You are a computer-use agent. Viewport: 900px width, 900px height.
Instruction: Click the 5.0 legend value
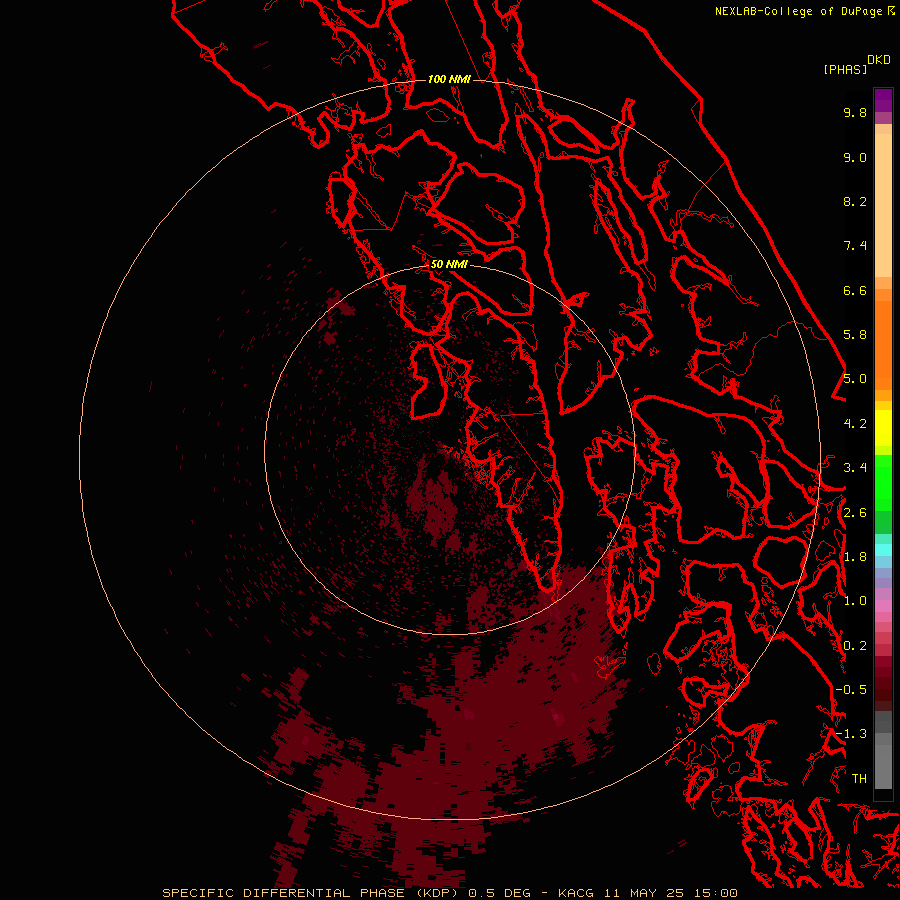(855, 379)
